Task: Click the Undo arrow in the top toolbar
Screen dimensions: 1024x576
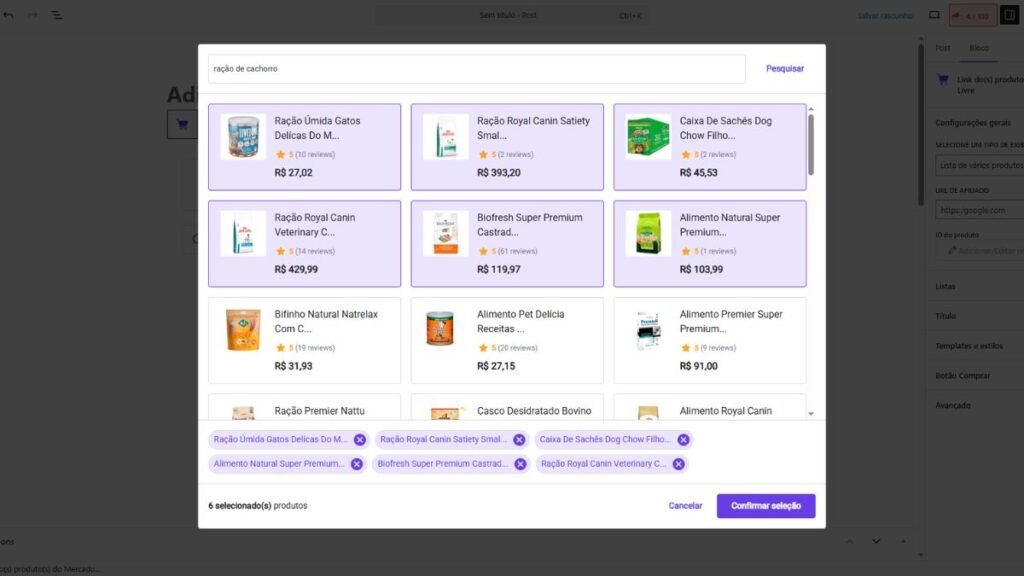Action: point(10,15)
